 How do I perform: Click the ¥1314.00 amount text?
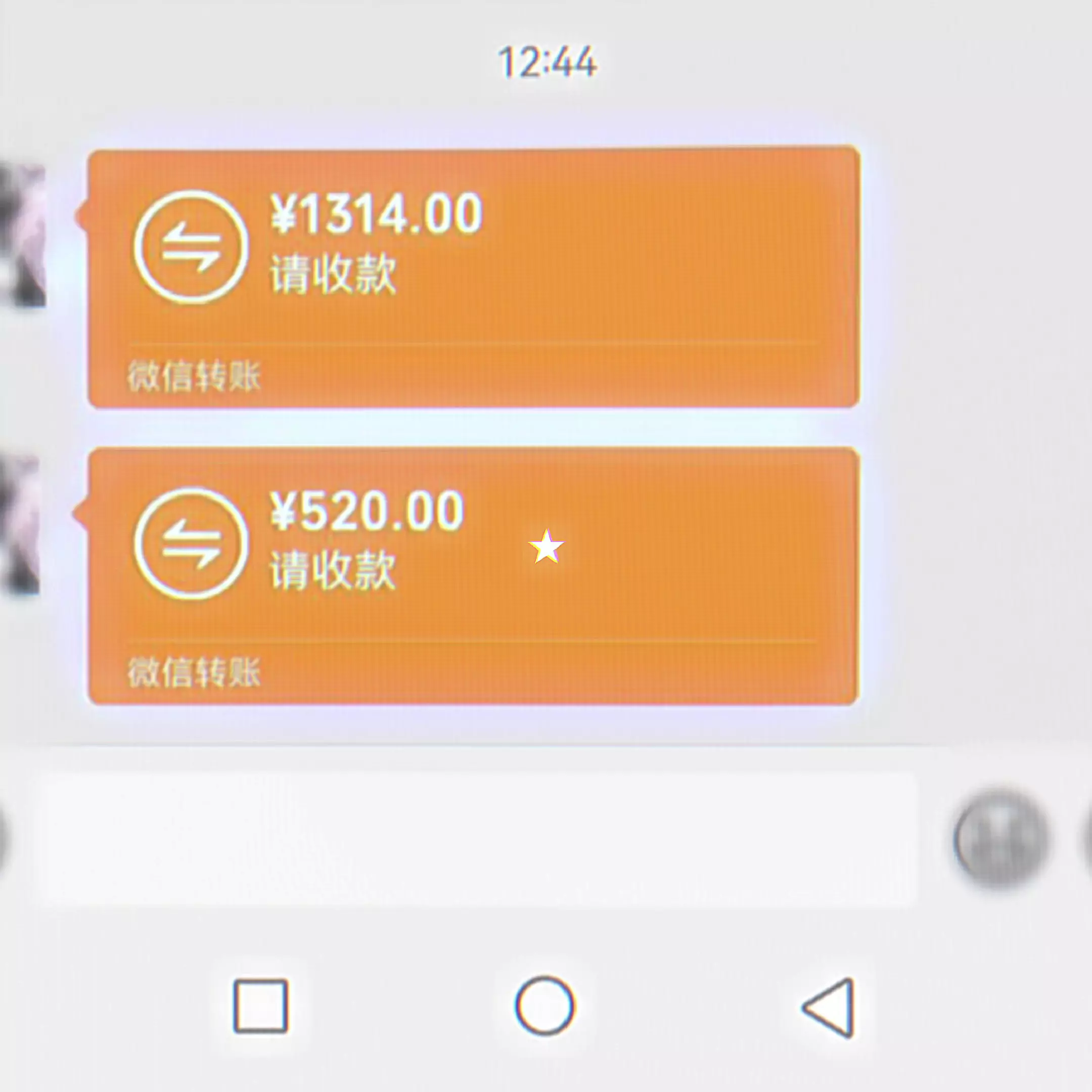click(376, 213)
